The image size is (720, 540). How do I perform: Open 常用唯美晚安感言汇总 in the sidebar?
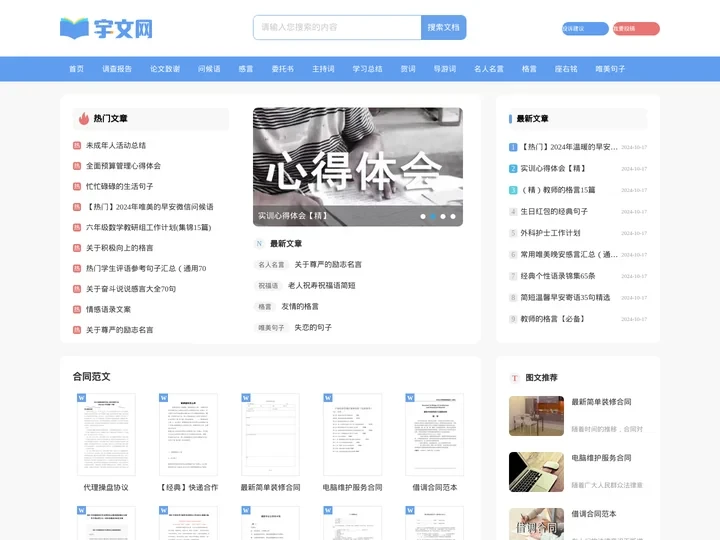569,254
